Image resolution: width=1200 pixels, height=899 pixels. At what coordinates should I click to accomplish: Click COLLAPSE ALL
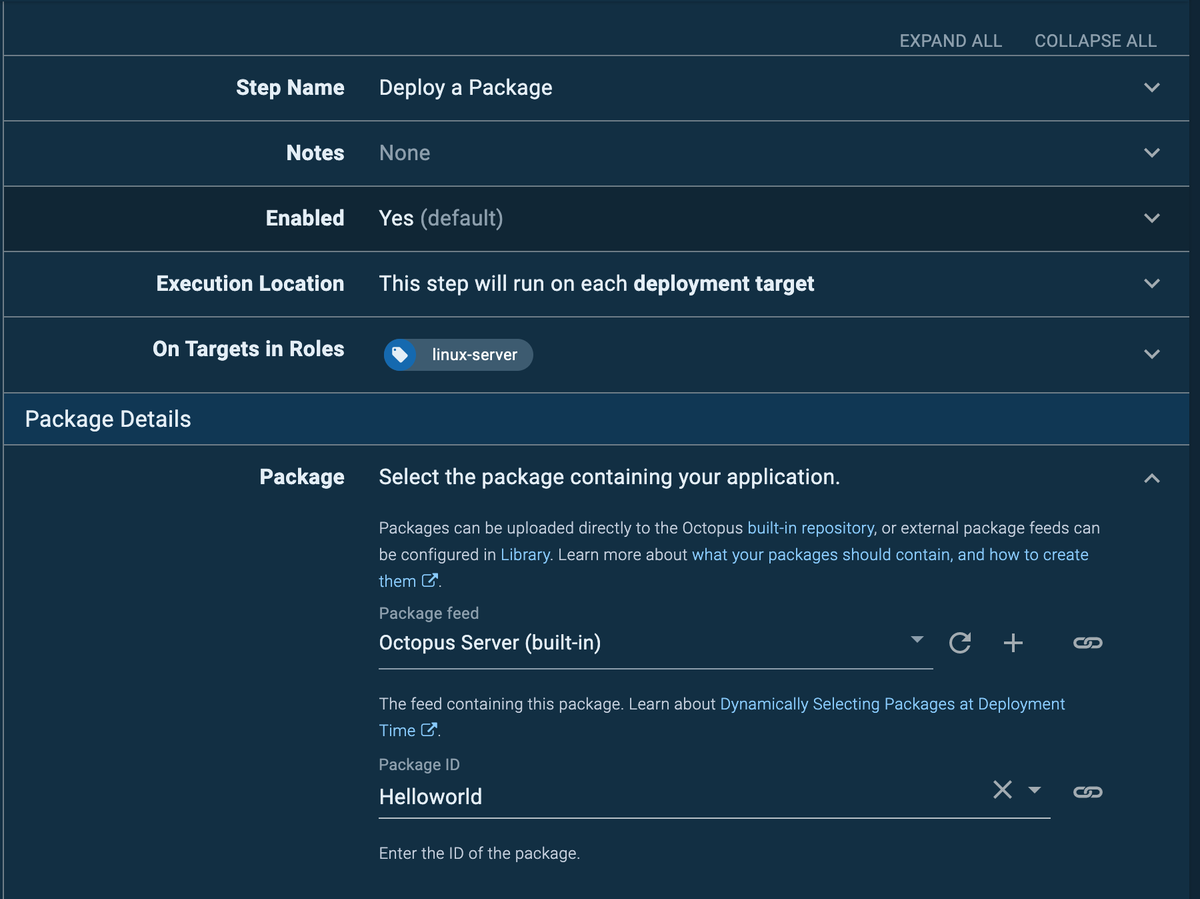[1095, 41]
